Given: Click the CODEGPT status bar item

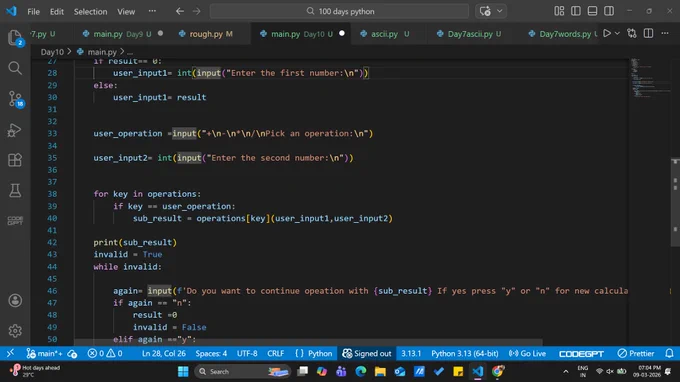Looking at the screenshot, I should click(x=581, y=354).
